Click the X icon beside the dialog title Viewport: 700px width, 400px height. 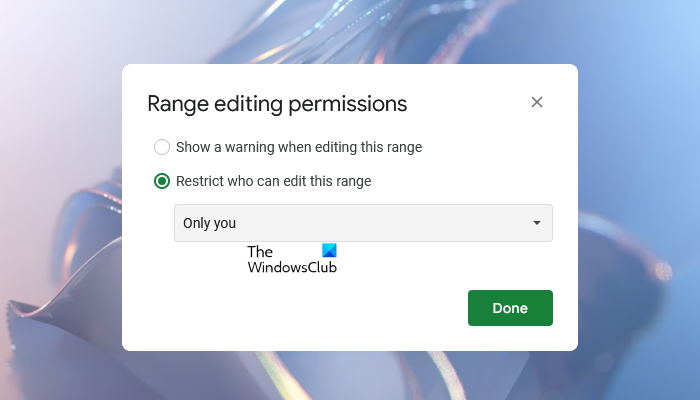[537, 102]
